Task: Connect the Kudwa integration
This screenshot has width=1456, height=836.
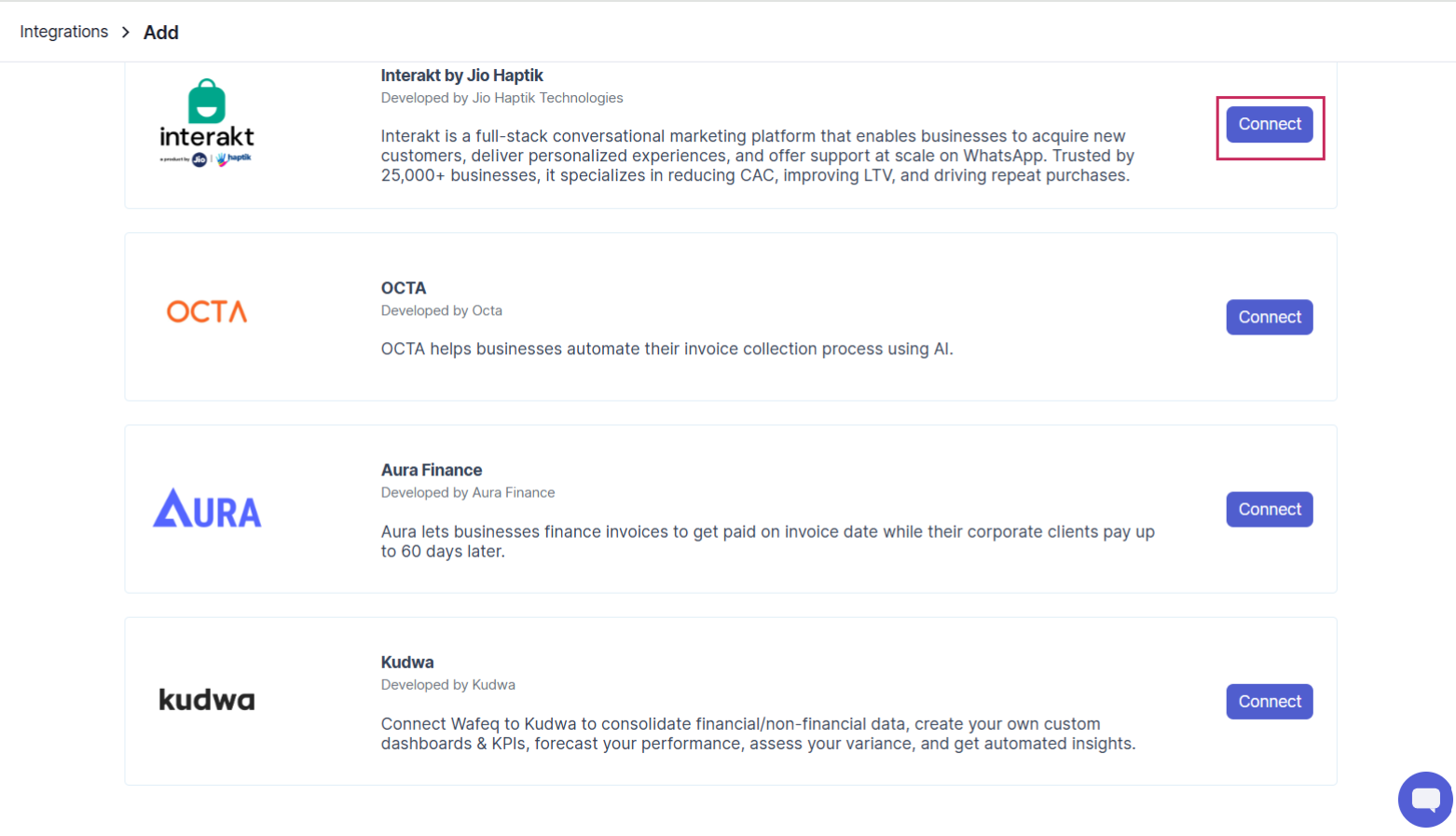Action: 1270,702
